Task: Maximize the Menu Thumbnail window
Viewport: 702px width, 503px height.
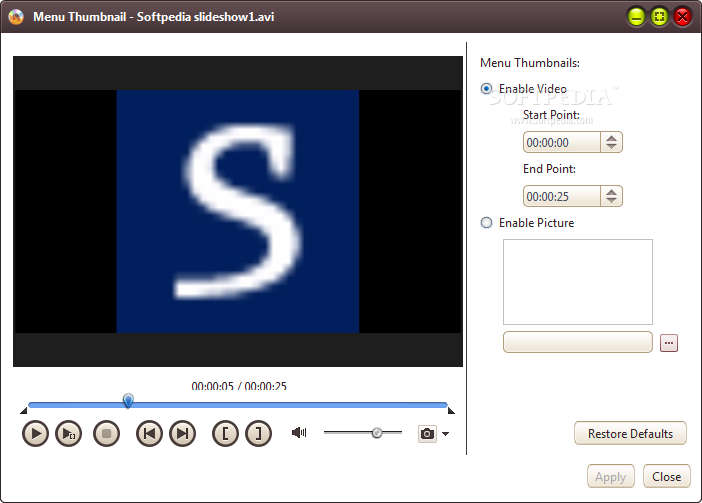Action: pyautogui.click(x=659, y=17)
